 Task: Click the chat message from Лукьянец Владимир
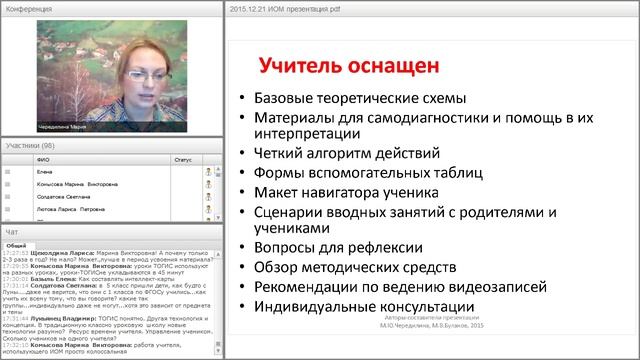[108, 329]
